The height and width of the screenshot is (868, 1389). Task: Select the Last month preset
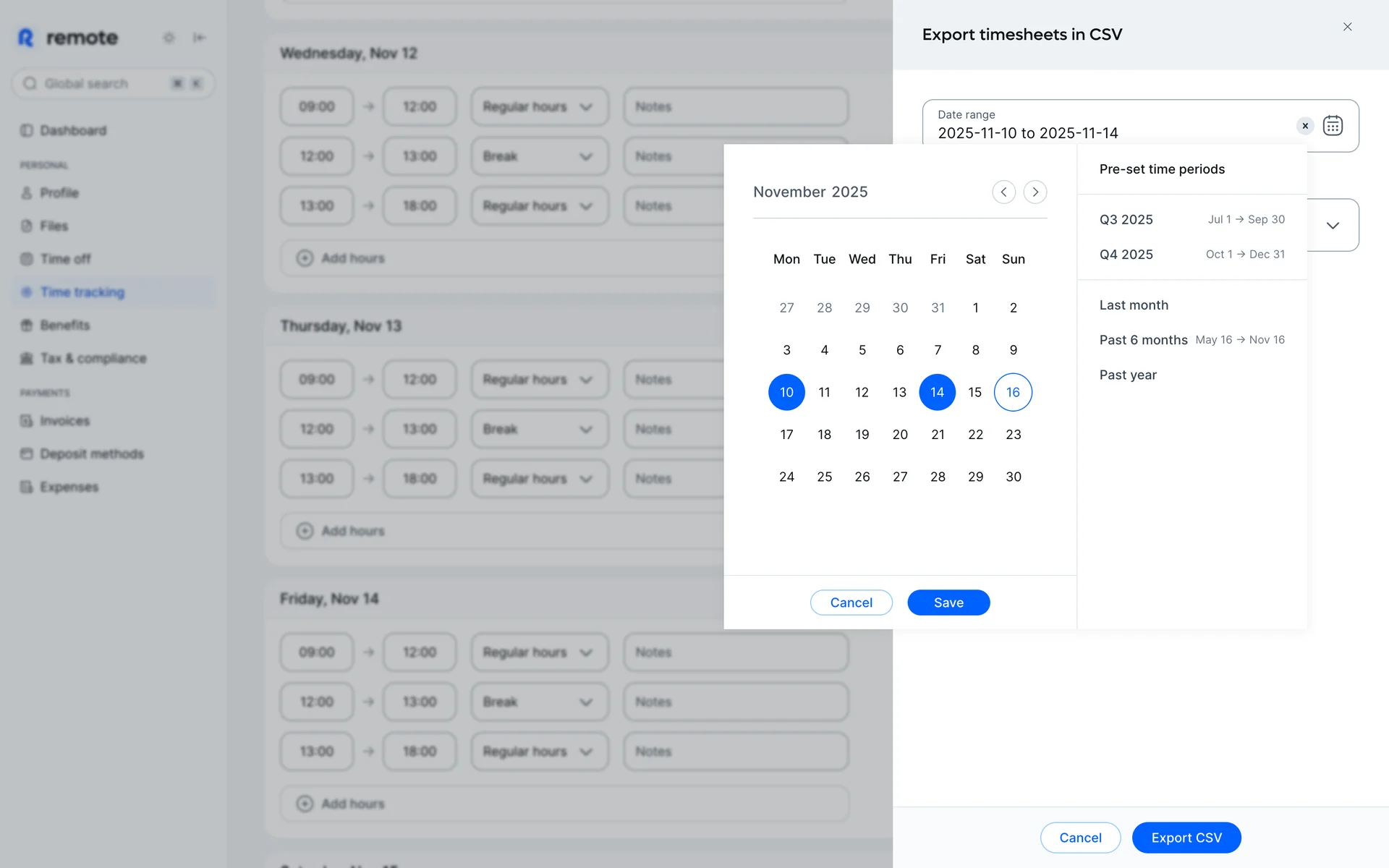(x=1134, y=305)
